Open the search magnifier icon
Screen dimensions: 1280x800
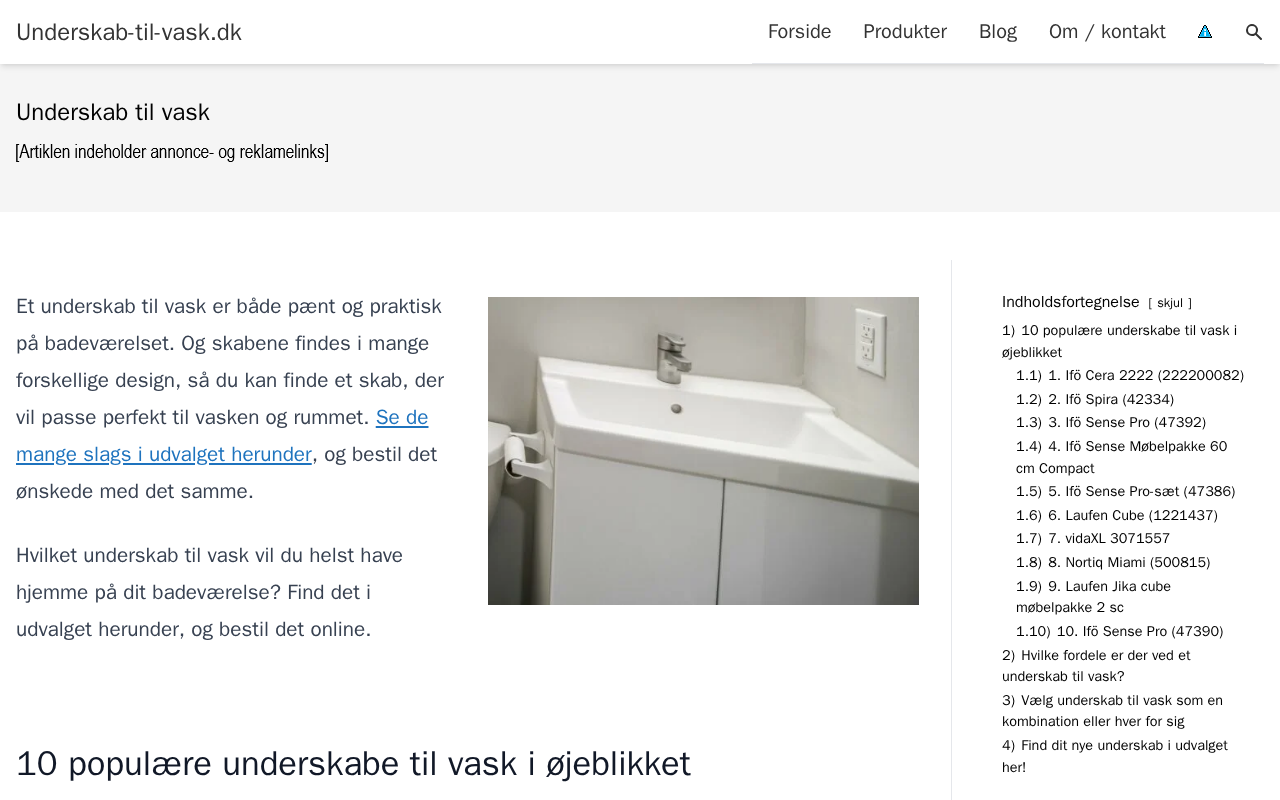[1254, 32]
